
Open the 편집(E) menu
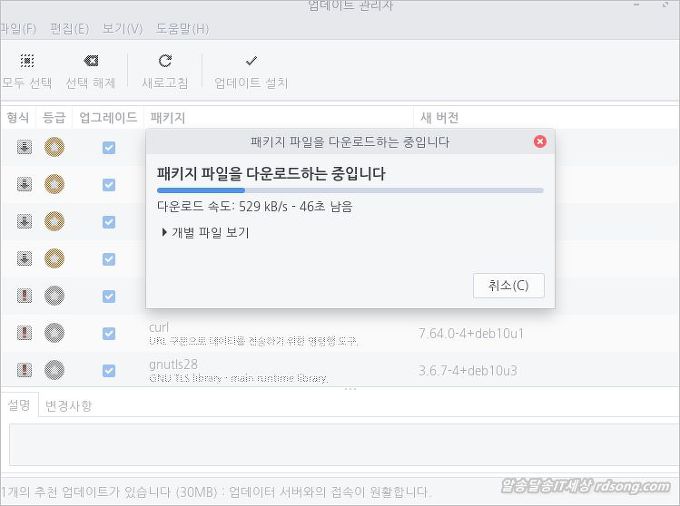tap(69, 28)
